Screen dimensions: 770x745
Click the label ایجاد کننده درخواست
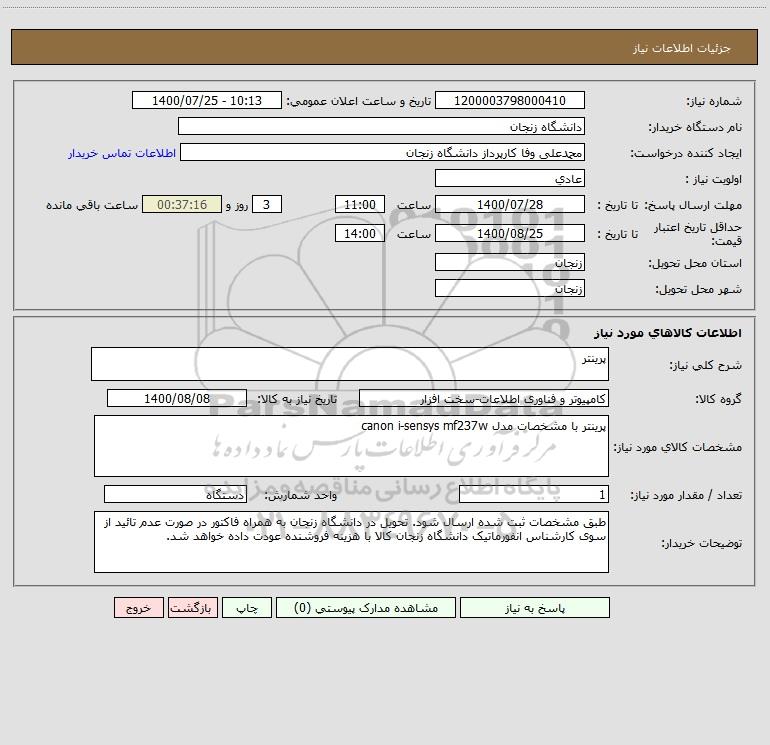click(x=686, y=153)
